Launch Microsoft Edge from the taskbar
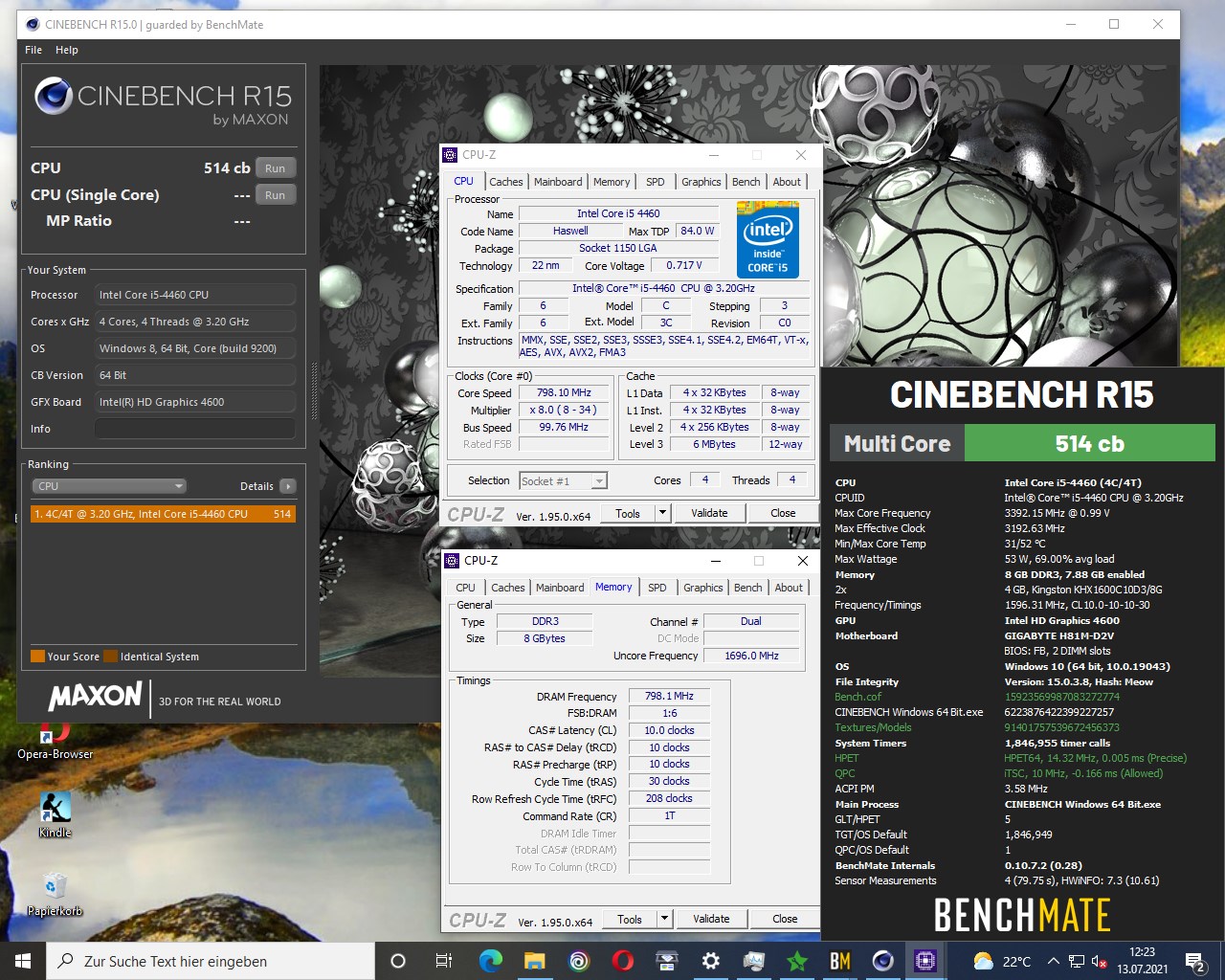This screenshot has width=1225, height=980. pyautogui.click(x=490, y=961)
